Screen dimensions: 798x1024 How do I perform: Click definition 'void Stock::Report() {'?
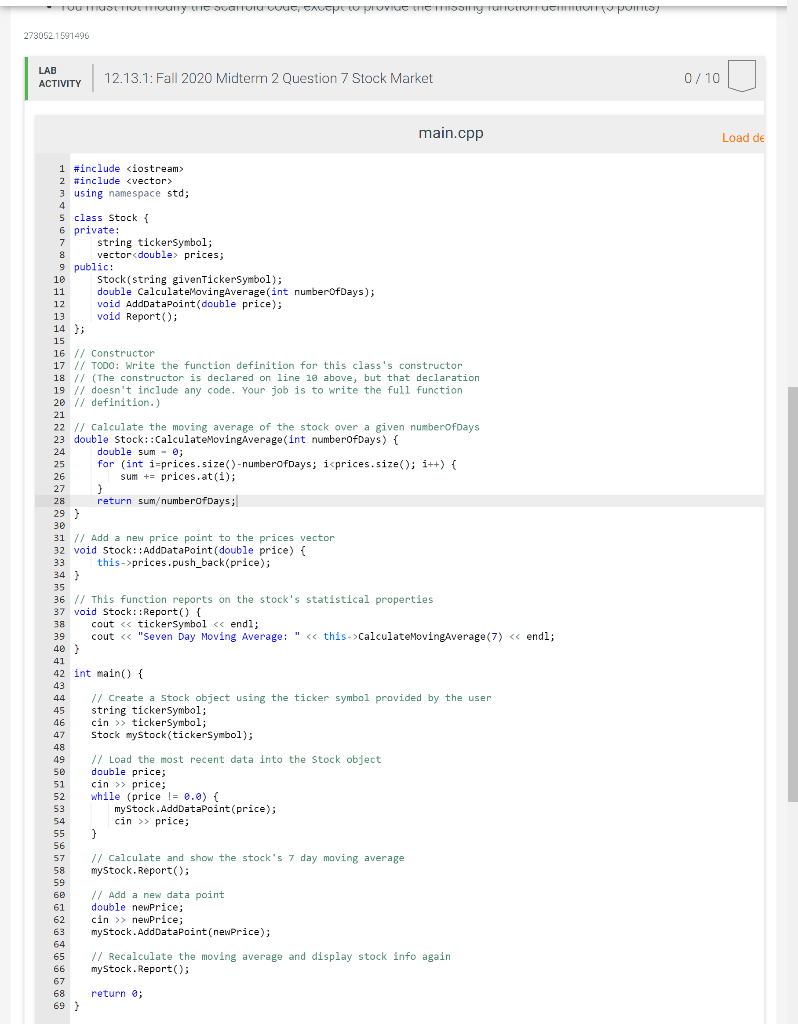tap(137, 612)
